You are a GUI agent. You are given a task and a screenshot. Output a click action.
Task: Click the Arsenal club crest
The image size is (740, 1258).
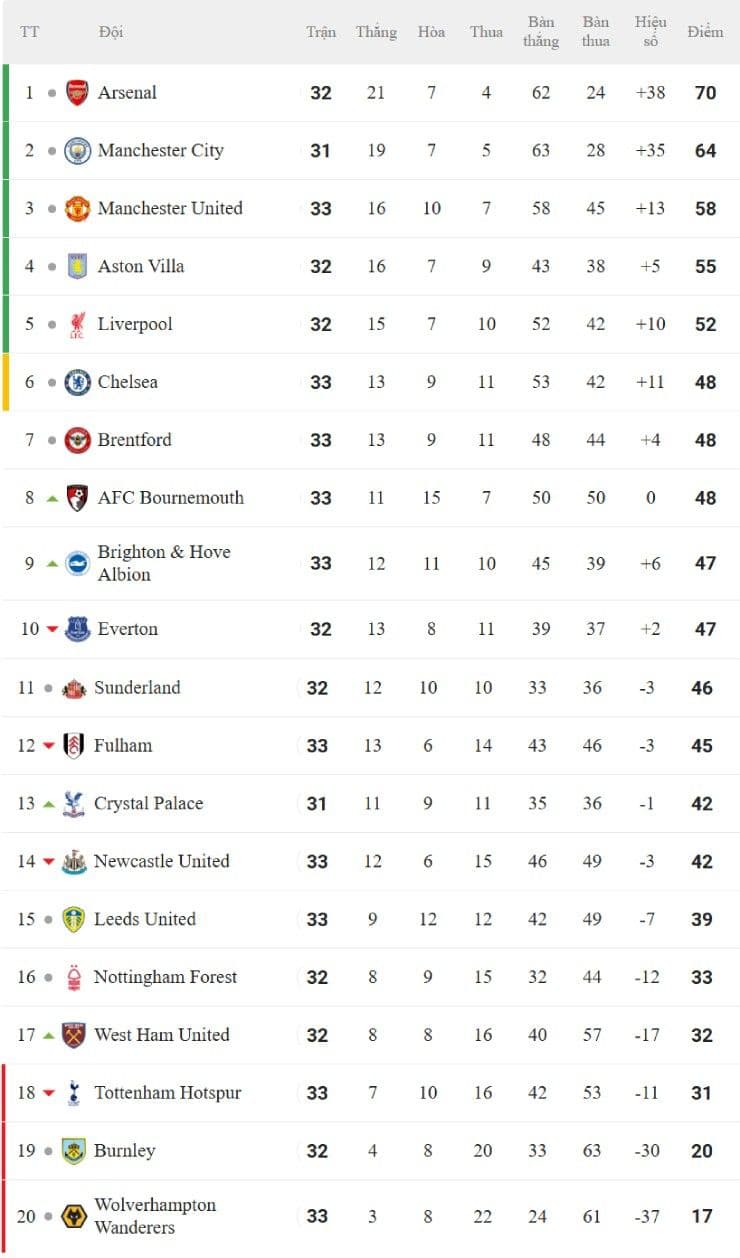[77, 93]
